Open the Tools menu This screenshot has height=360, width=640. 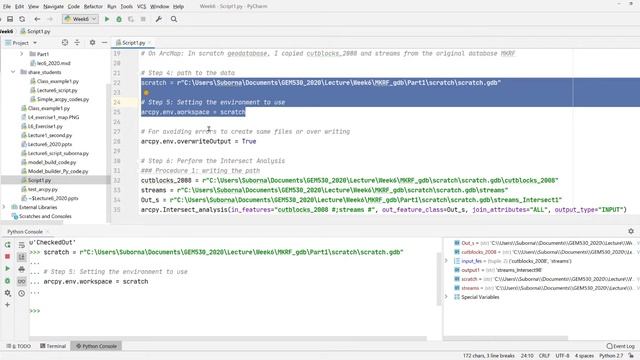tap(127, 7)
